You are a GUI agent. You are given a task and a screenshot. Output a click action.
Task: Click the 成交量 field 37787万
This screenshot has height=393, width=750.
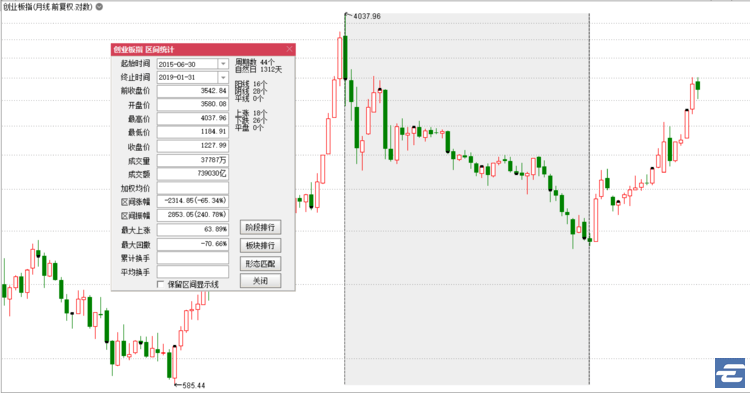point(193,160)
